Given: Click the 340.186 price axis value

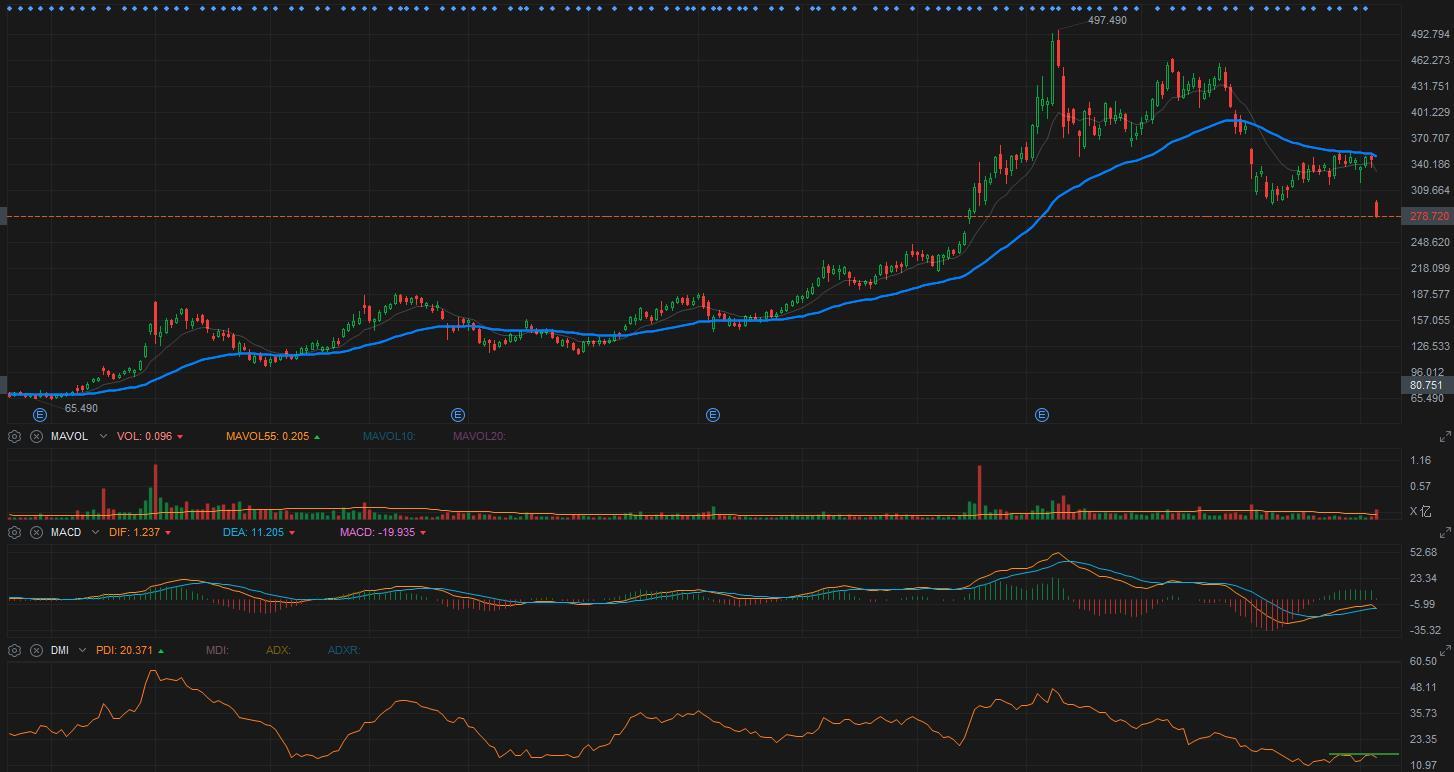Looking at the screenshot, I should coord(1429,164).
